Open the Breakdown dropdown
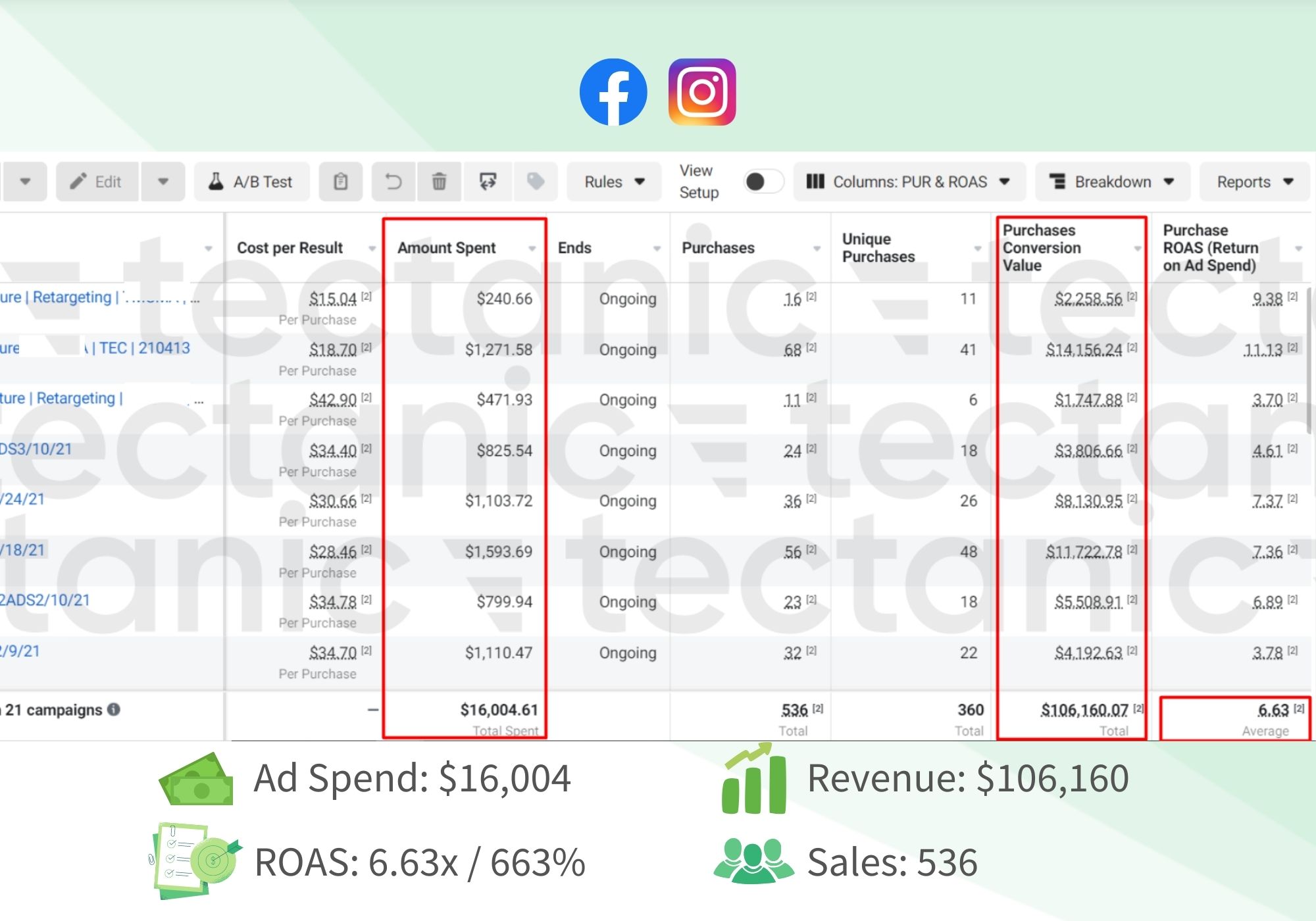Screen dimensions: 1316x921 [1112, 182]
